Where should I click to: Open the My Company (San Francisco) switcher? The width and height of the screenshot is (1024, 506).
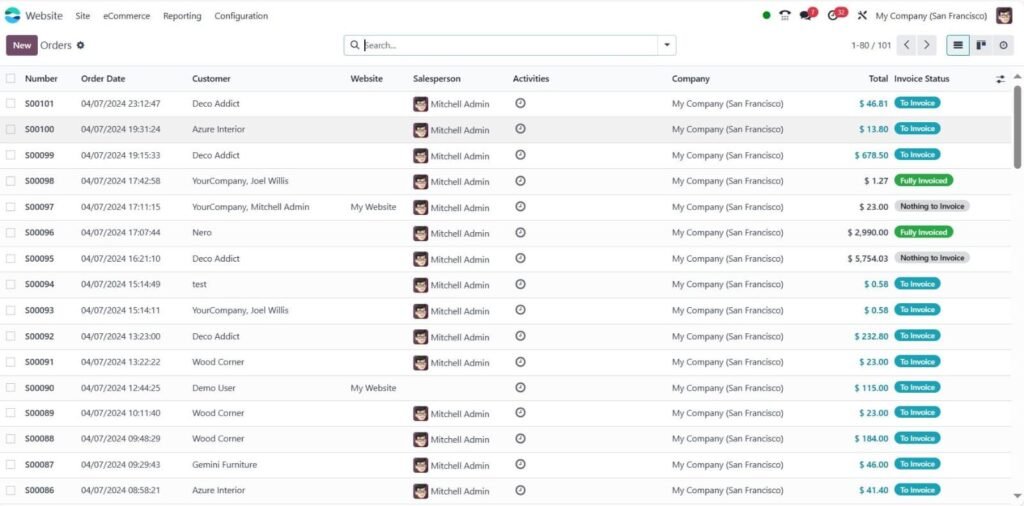931,16
